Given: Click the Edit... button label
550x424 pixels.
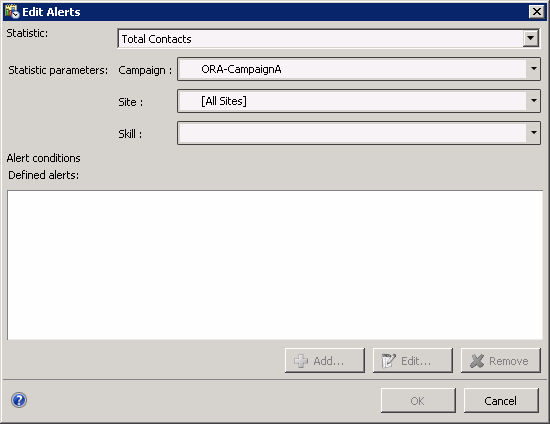Looking at the screenshot, I should coord(416,361).
